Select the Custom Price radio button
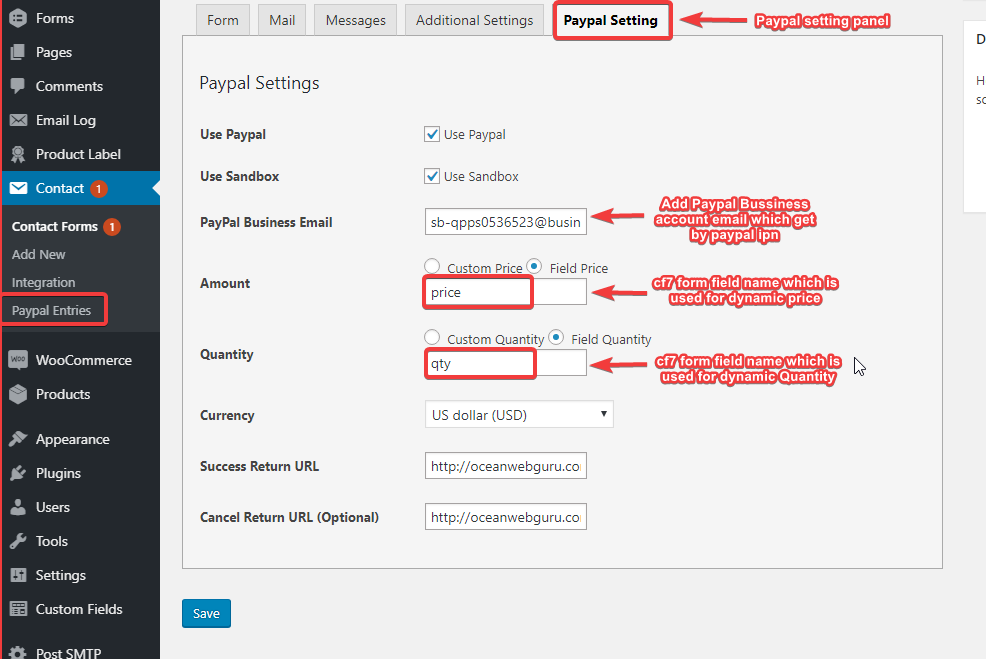986x659 pixels. 432,266
